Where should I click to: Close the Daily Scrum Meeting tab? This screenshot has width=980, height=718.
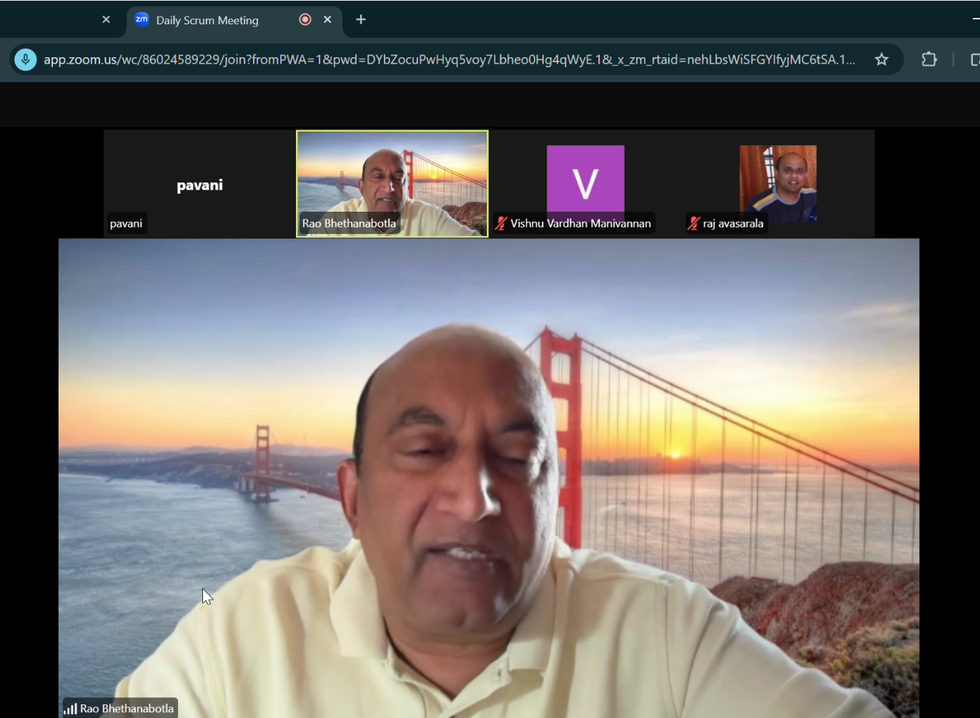point(328,19)
